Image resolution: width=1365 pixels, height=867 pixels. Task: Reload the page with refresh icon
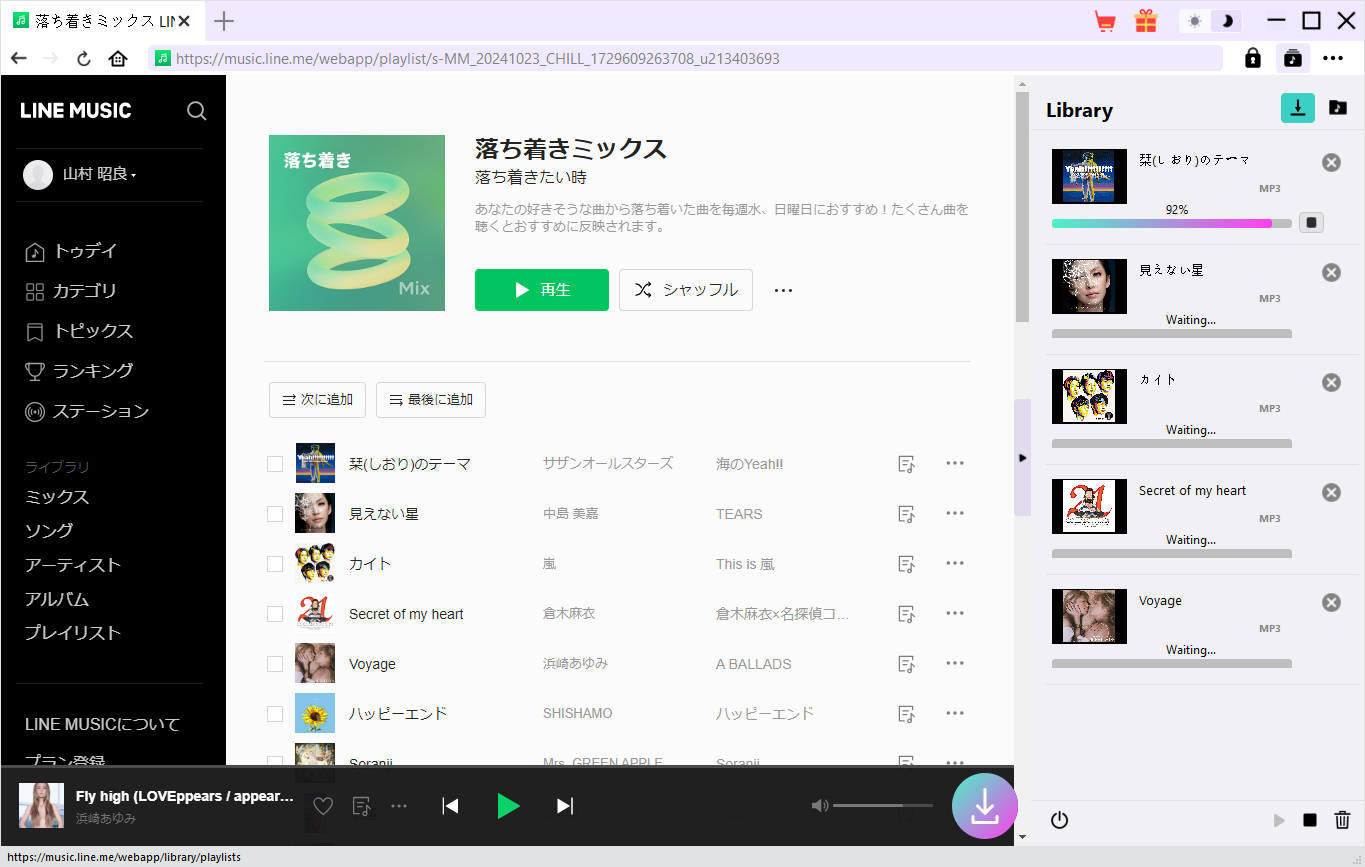point(84,59)
